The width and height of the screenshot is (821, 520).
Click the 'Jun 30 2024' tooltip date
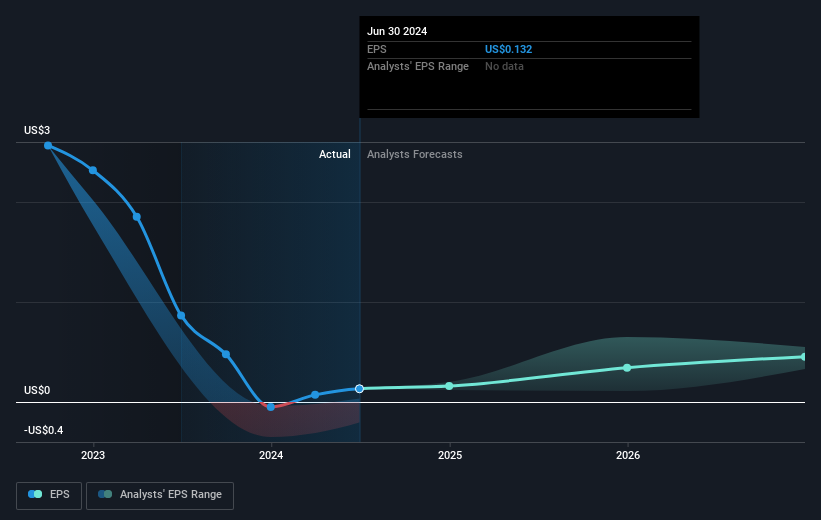point(397,31)
